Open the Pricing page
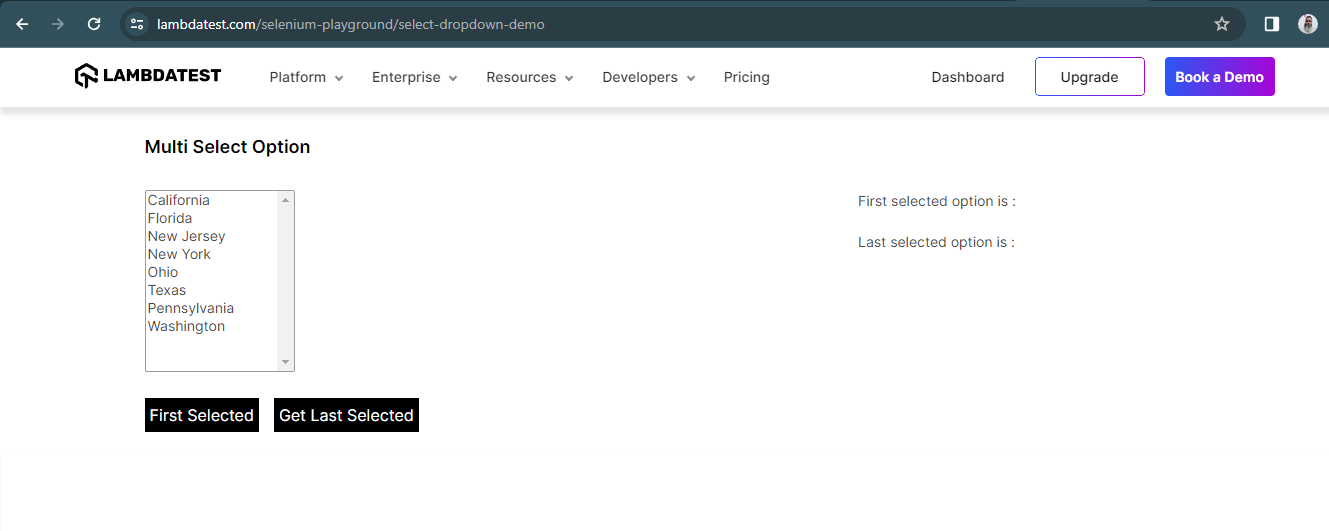 747,77
